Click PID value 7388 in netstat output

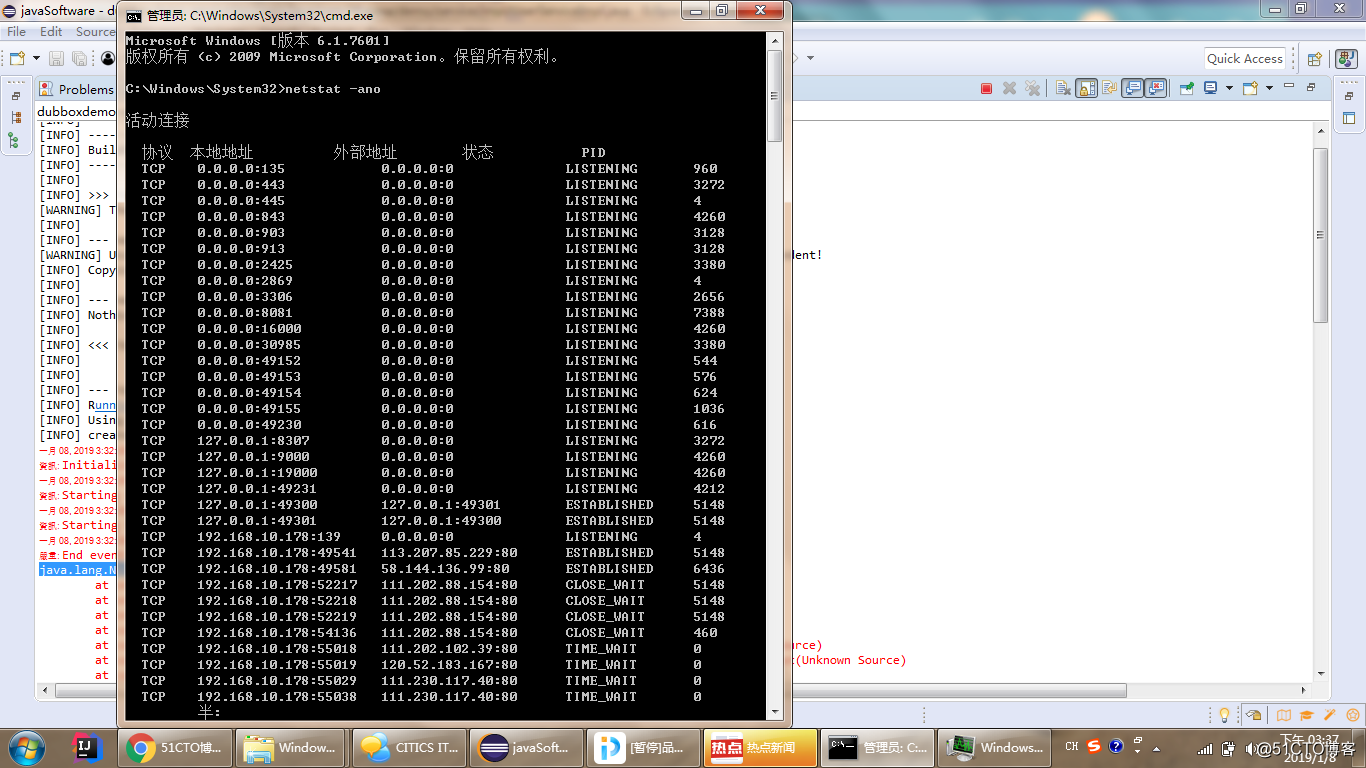pos(709,313)
